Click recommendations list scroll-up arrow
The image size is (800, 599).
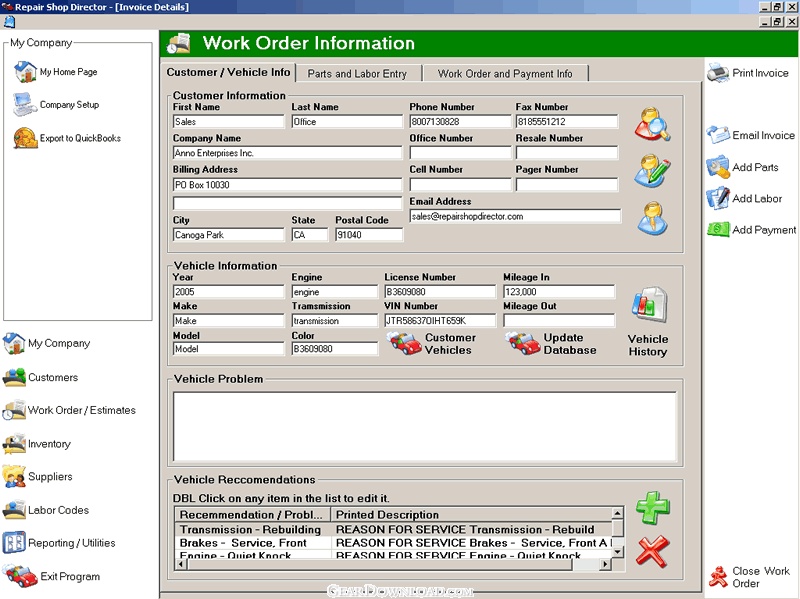tap(617, 513)
